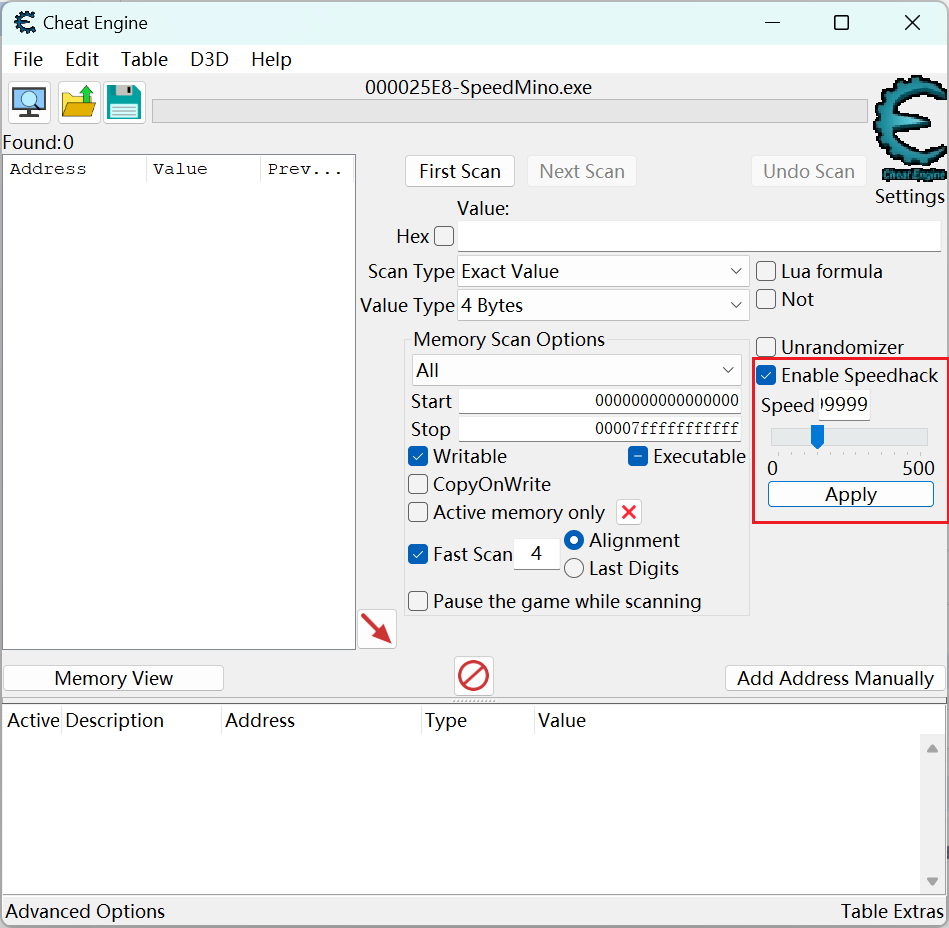Click the Active column header
The image size is (949, 928).
click(x=33, y=720)
